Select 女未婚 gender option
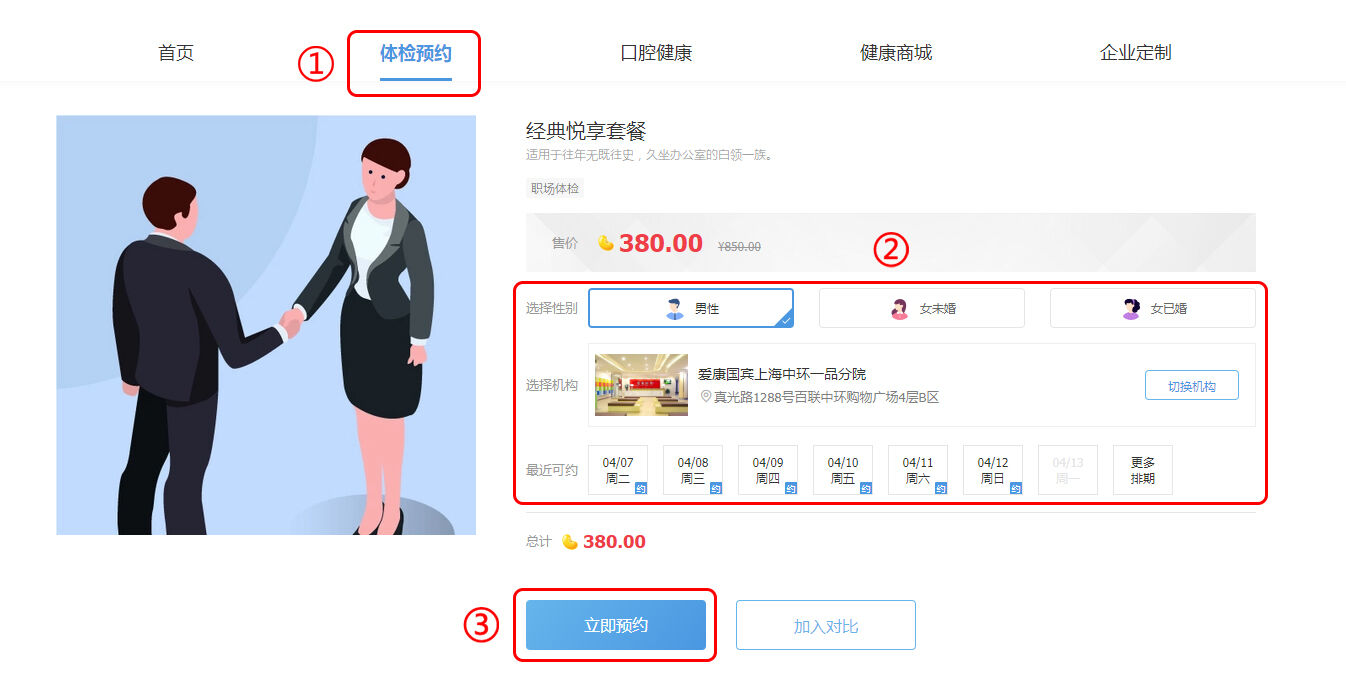The image size is (1346, 695). tap(922, 308)
